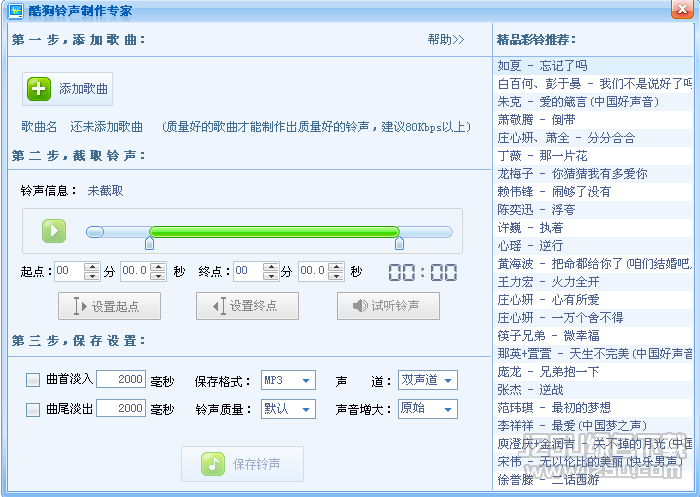Viewport: 700px width, 497px height.
Task: Open the 铃声质量 默认 dropdown
Action: click(x=288, y=409)
